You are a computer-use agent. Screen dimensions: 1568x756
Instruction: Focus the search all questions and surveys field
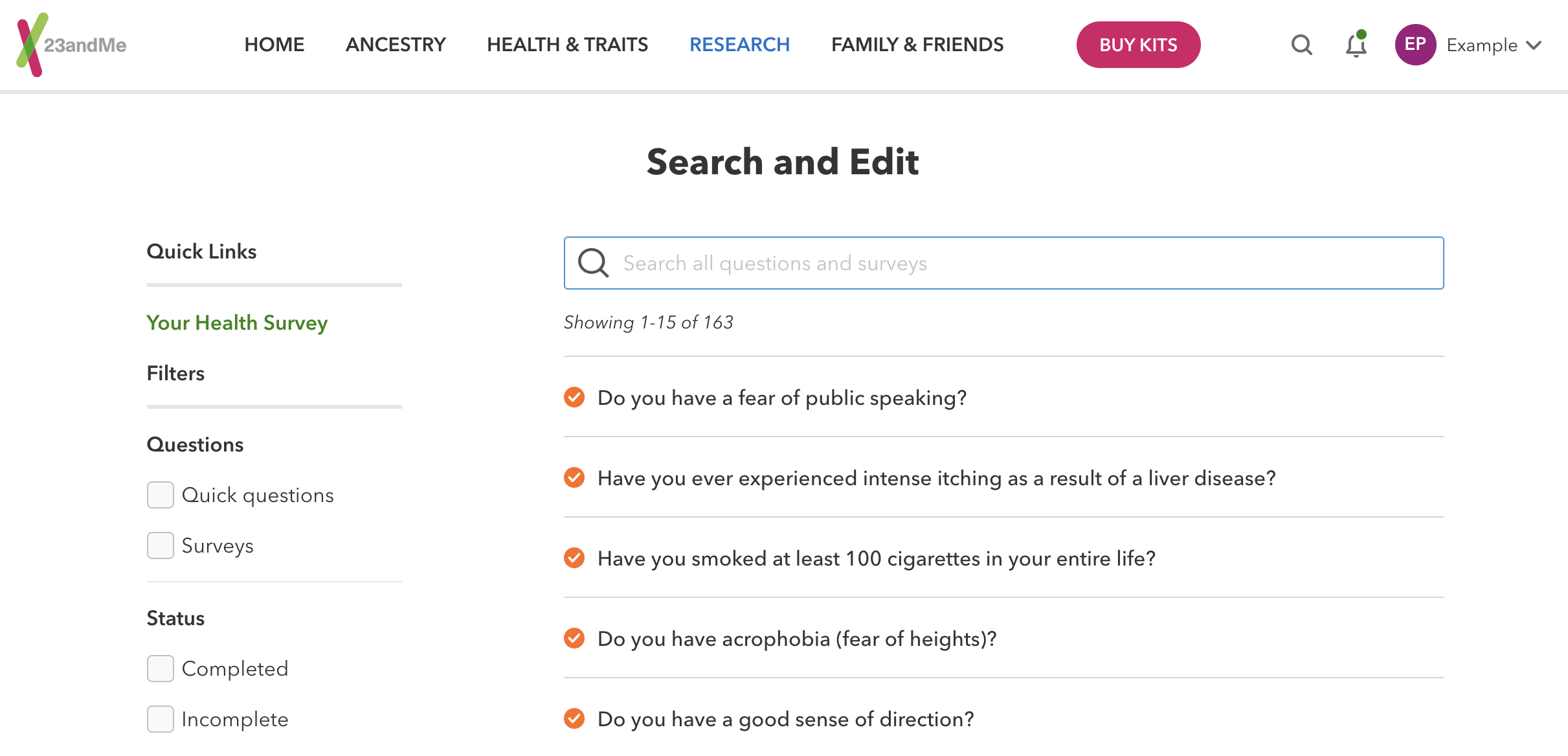(1003, 263)
